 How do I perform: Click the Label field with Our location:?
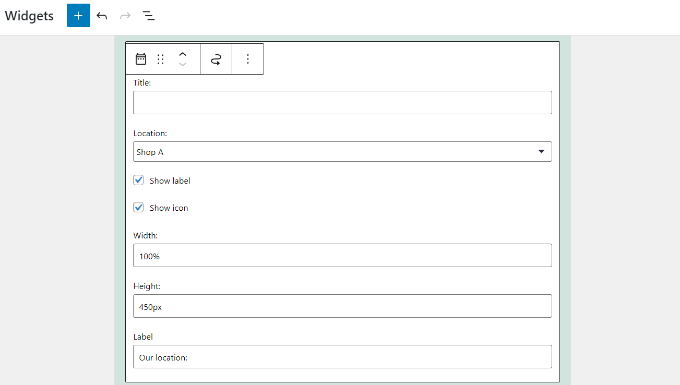click(x=342, y=357)
